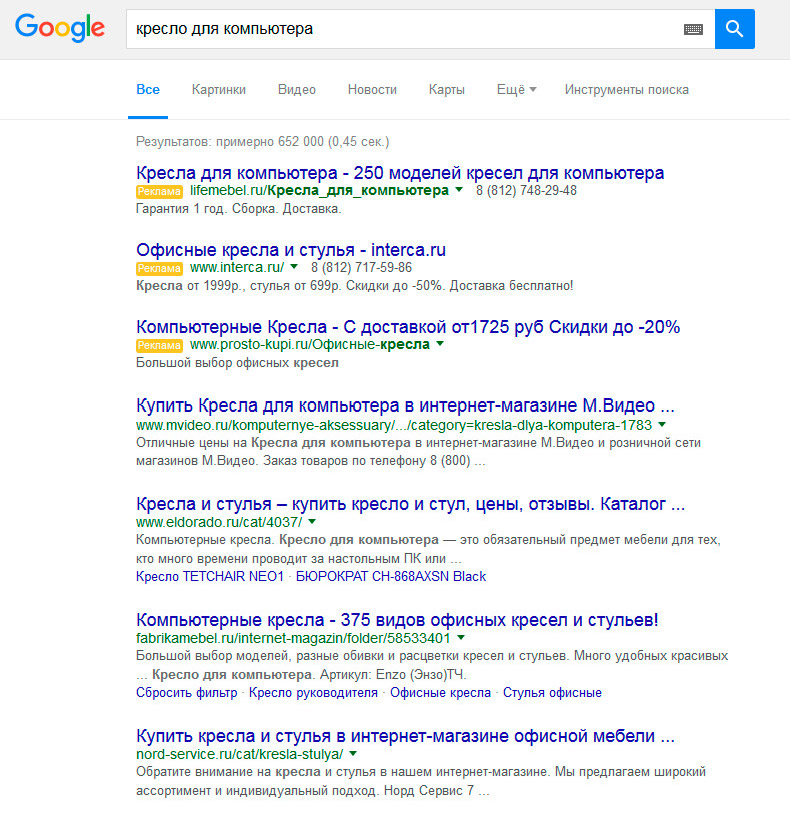
Task: Click the Большой выбор офисных кресел snippet
Action: pyautogui.click(x=237, y=363)
